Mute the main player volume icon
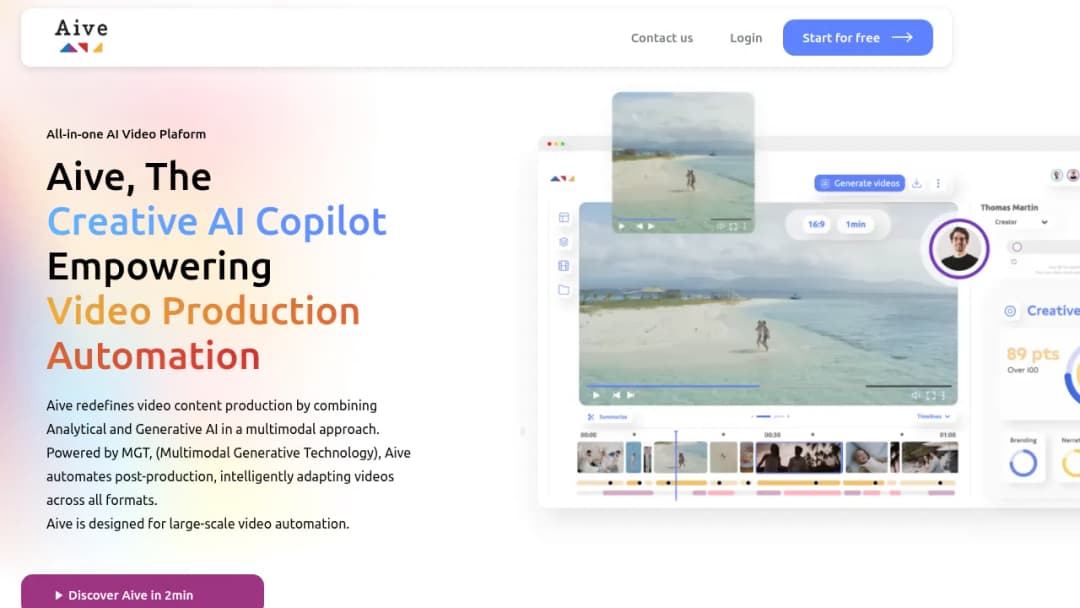This screenshot has width=1080, height=608. 915,395
